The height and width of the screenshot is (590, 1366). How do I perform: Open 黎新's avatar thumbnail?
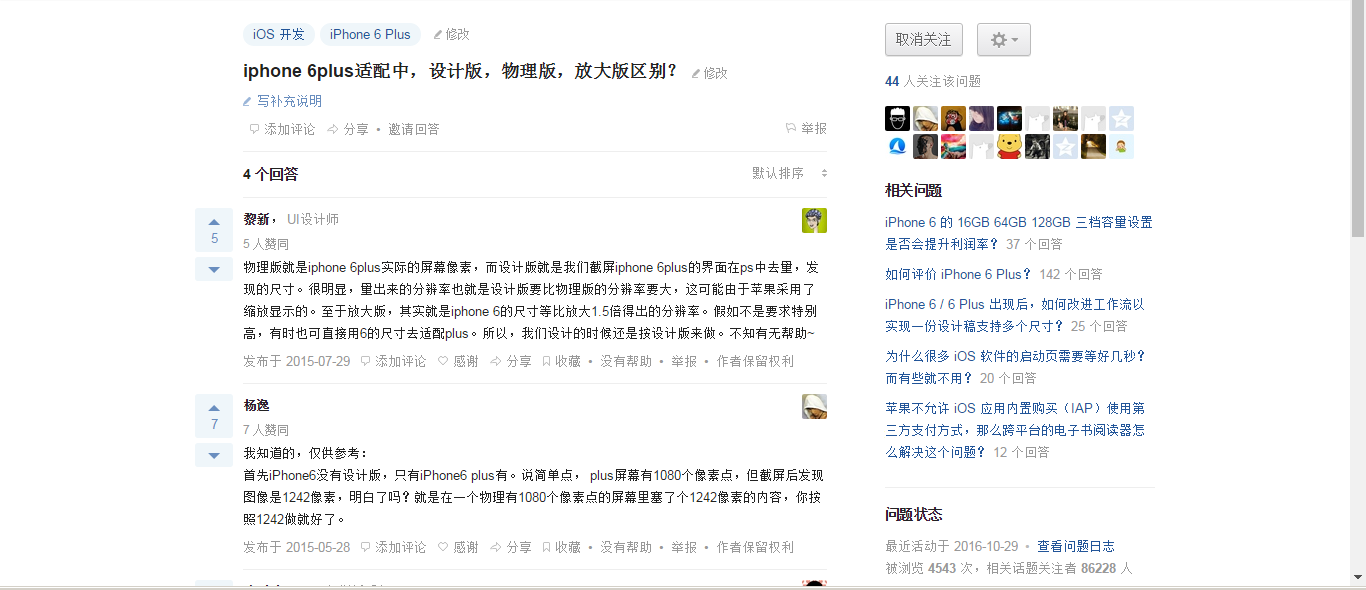814,220
